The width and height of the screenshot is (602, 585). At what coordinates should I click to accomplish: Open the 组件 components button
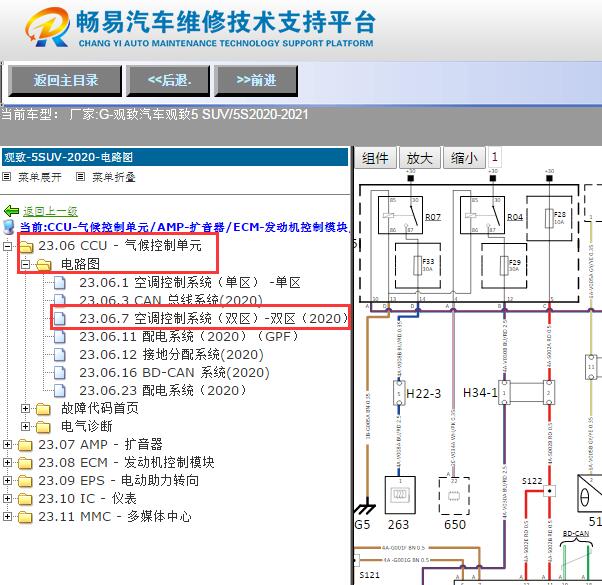(375, 158)
